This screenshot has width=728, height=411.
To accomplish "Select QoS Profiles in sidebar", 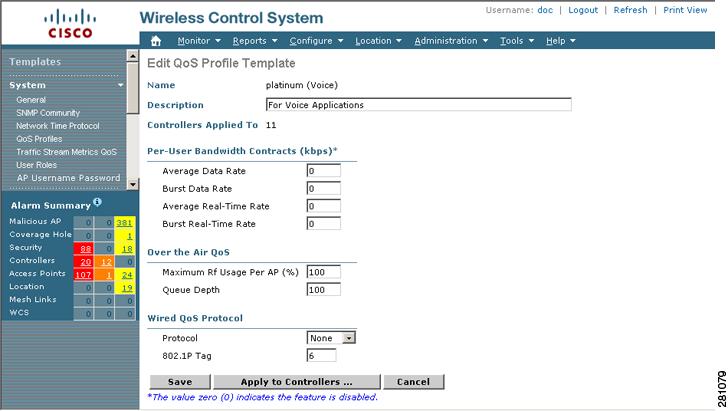I will 39,139.
